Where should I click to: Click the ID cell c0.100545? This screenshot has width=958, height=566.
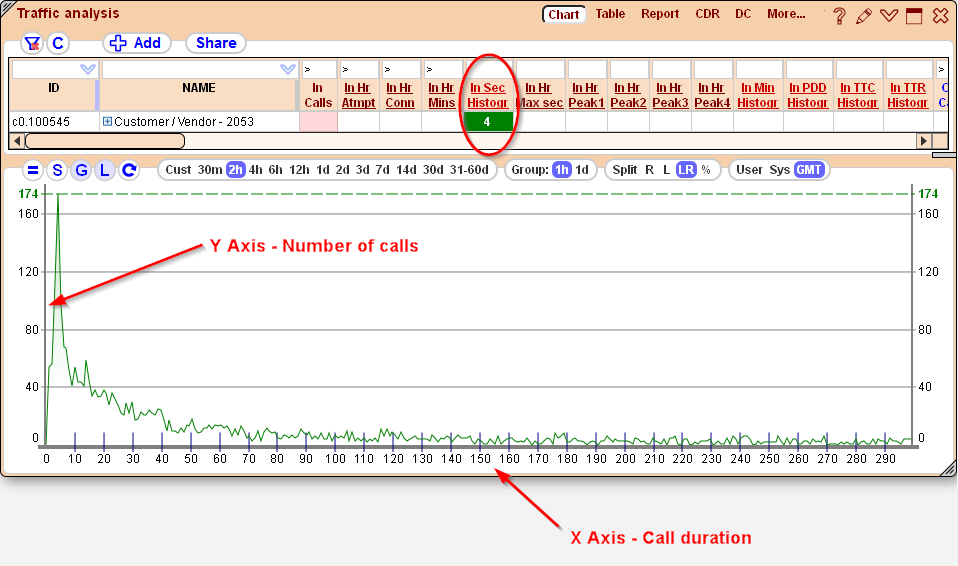coord(54,122)
